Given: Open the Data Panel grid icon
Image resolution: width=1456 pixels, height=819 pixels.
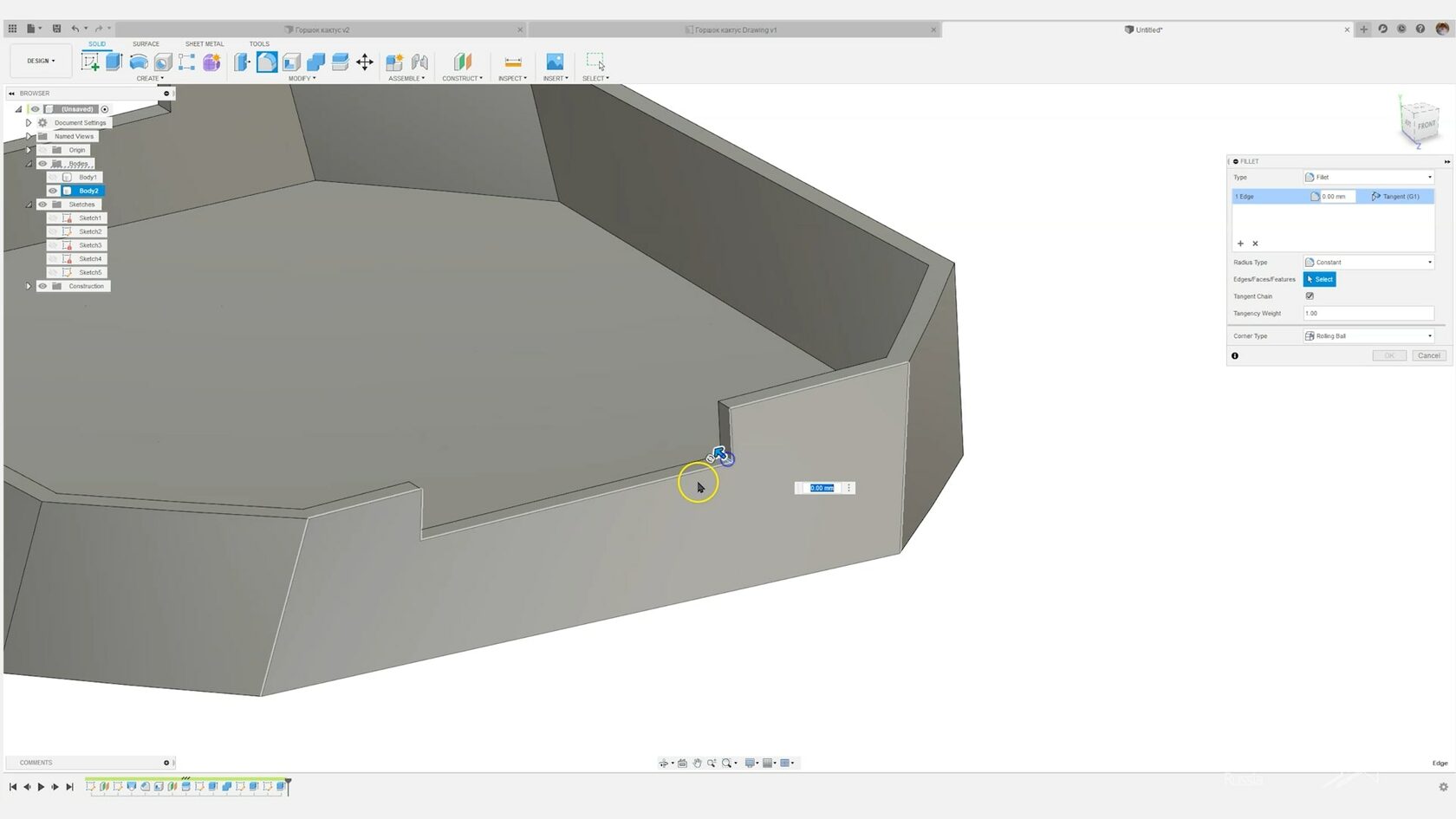Looking at the screenshot, I should [12, 29].
